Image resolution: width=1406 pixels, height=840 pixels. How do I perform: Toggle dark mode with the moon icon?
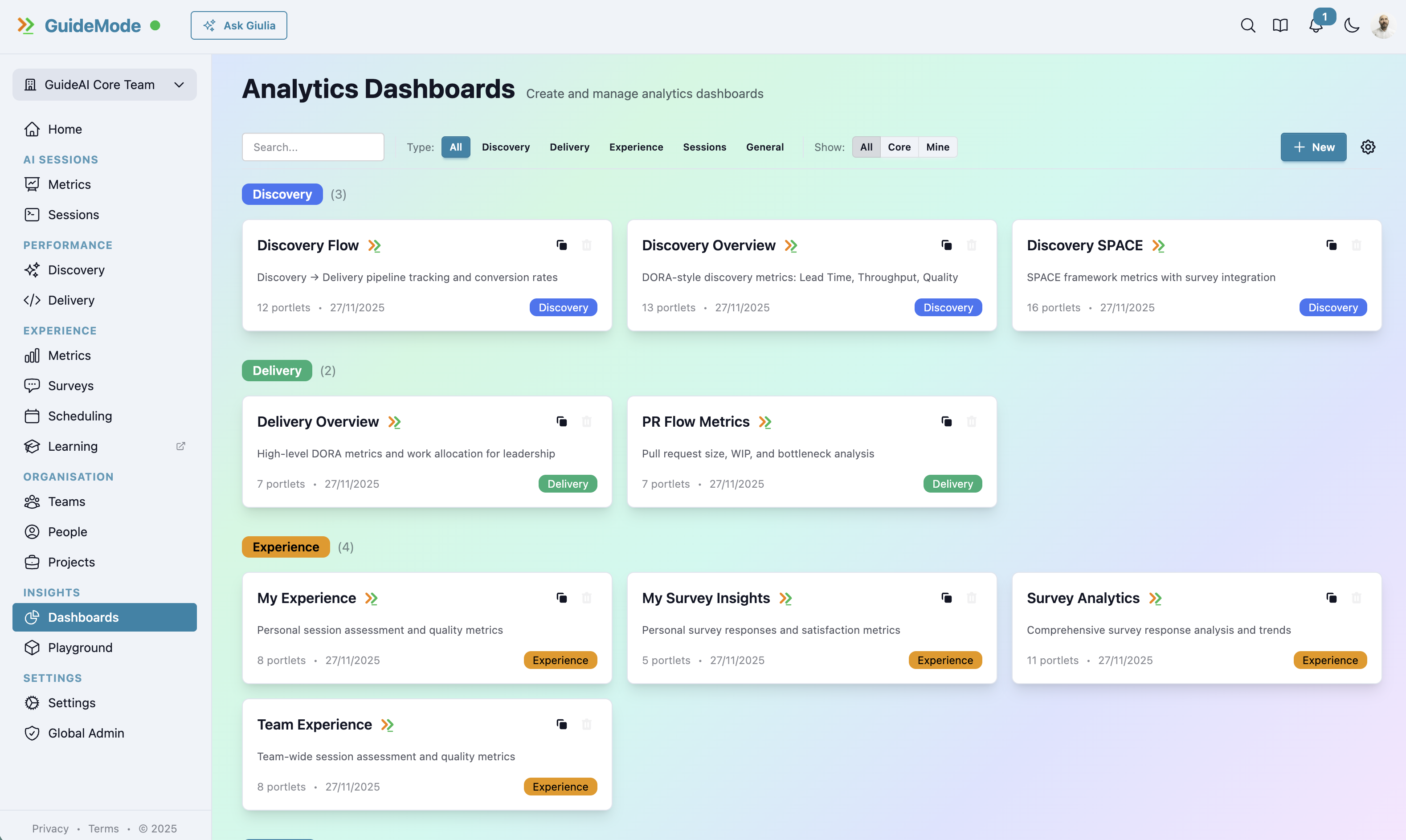click(x=1352, y=25)
